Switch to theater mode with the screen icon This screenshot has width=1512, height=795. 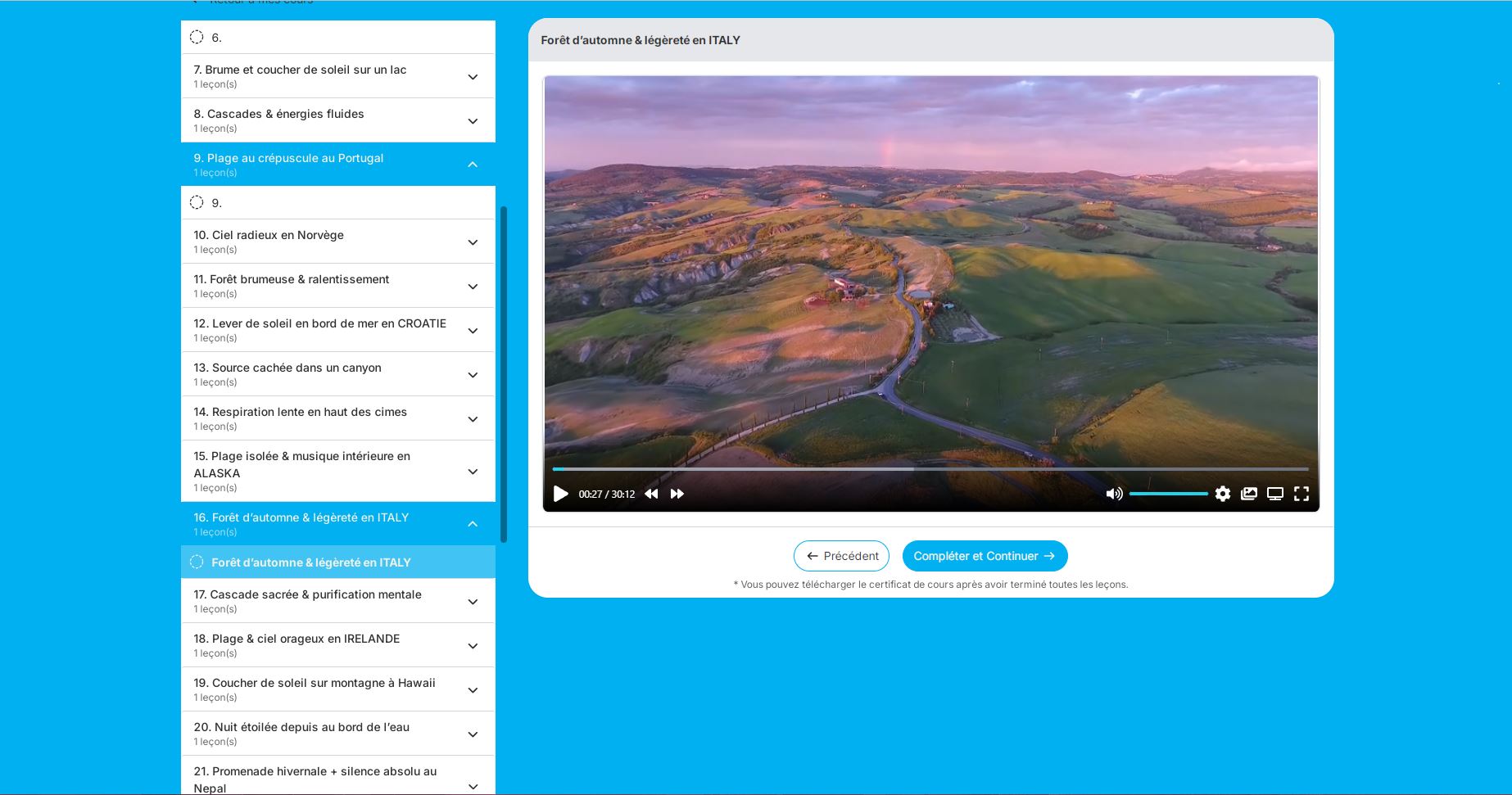click(1275, 494)
